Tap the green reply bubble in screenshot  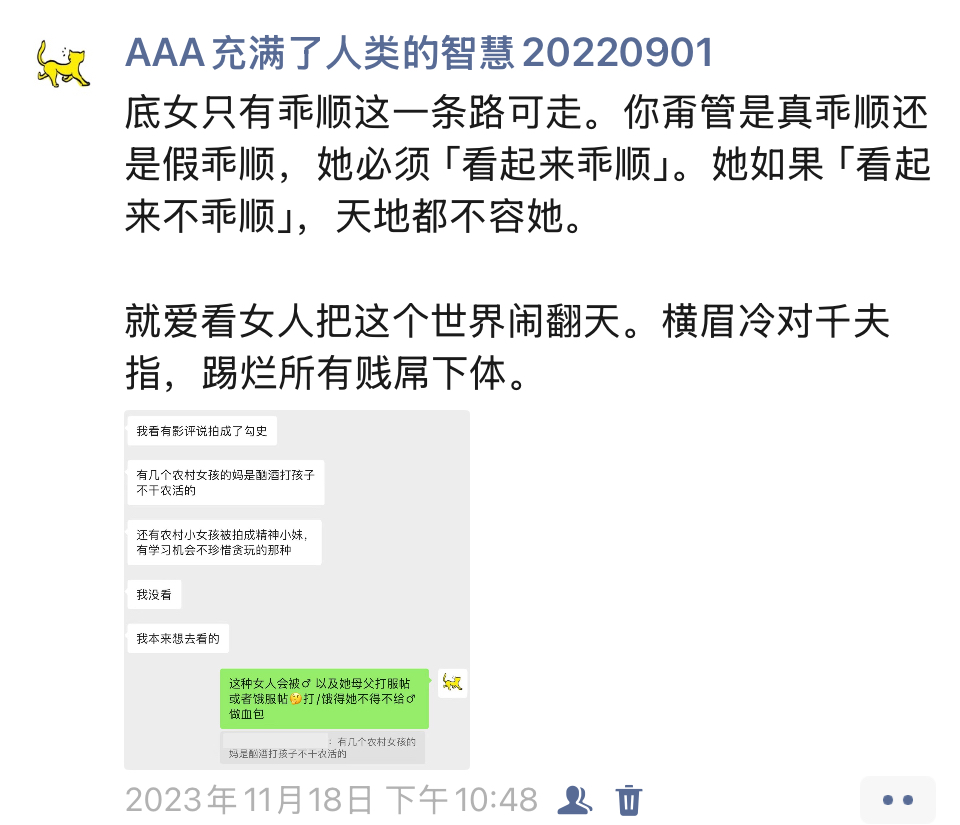(x=324, y=698)
